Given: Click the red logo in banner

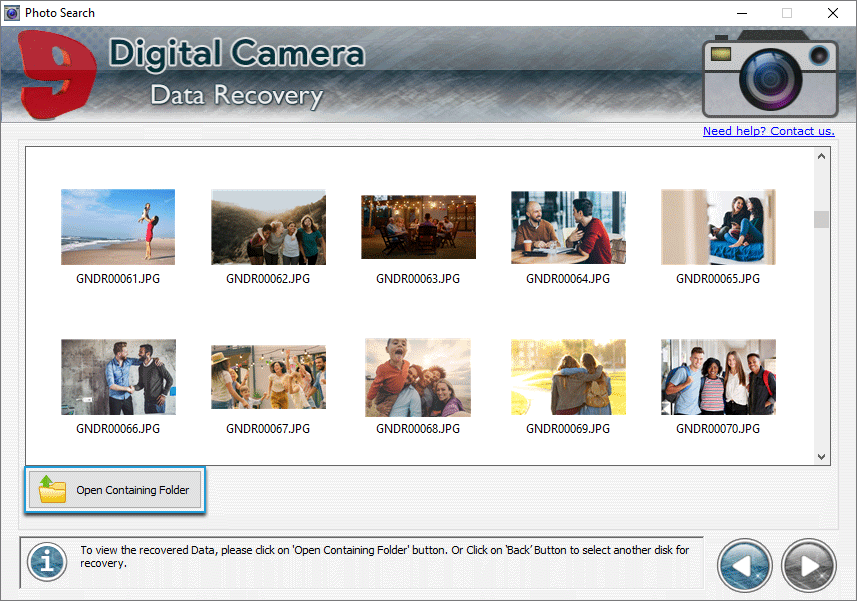Looking at the screenshot, I should [x=57, y=71].
